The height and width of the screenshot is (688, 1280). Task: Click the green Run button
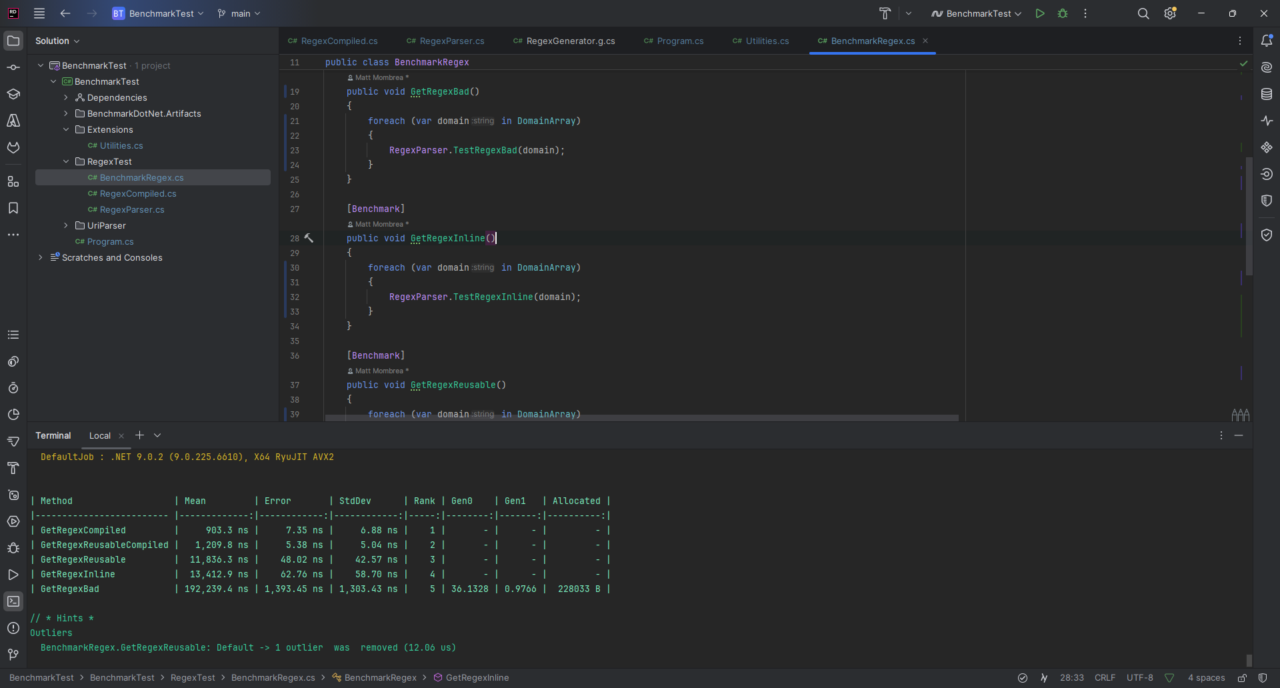[x=1039, y=13]
